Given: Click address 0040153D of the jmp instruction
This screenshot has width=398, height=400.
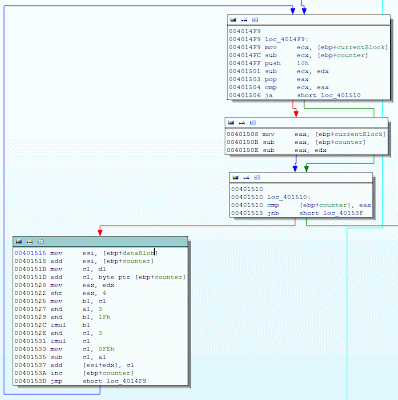Looking at the screenshot, I should (x=30, y=381).
